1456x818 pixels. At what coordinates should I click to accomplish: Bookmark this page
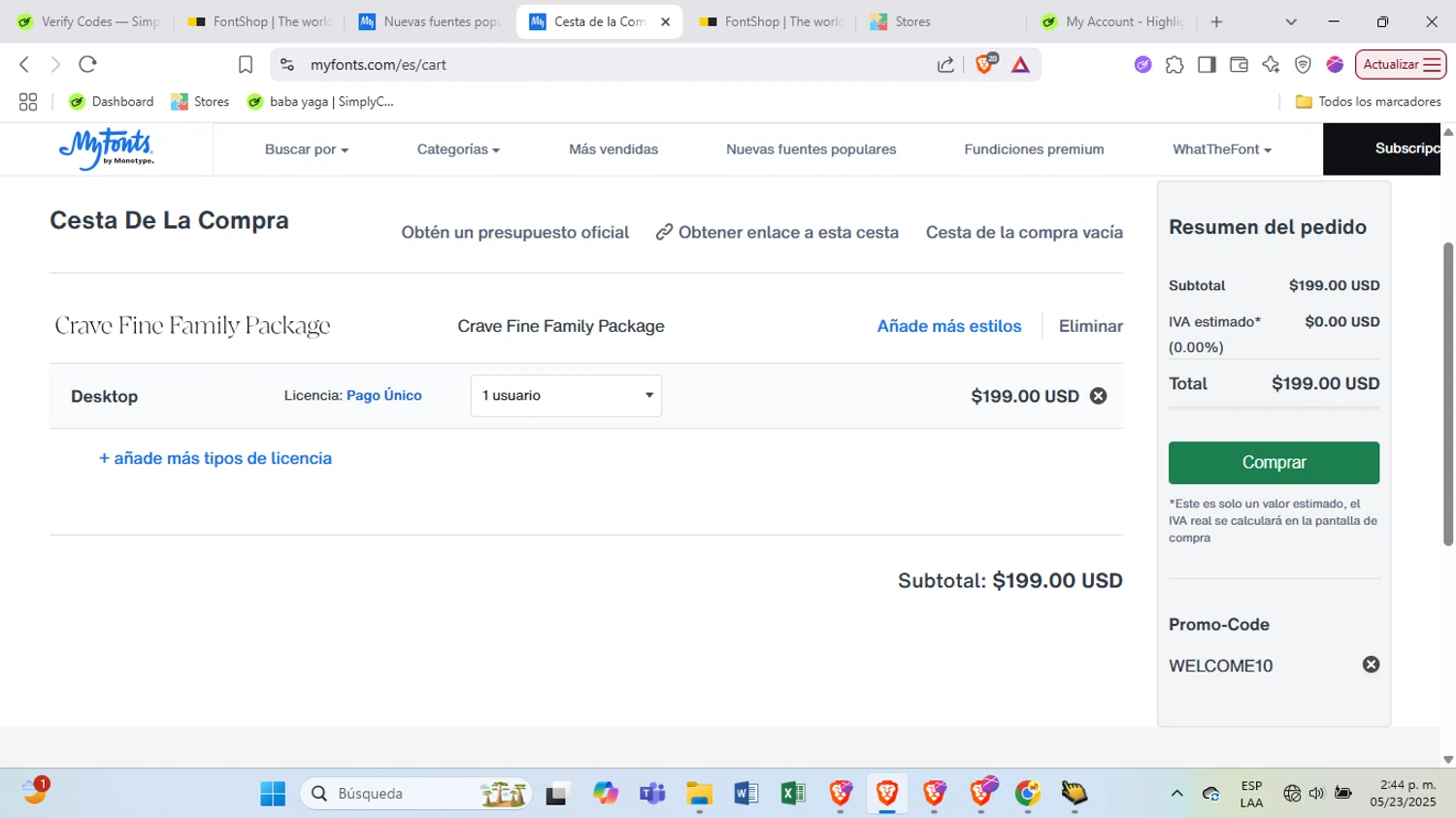246,64
